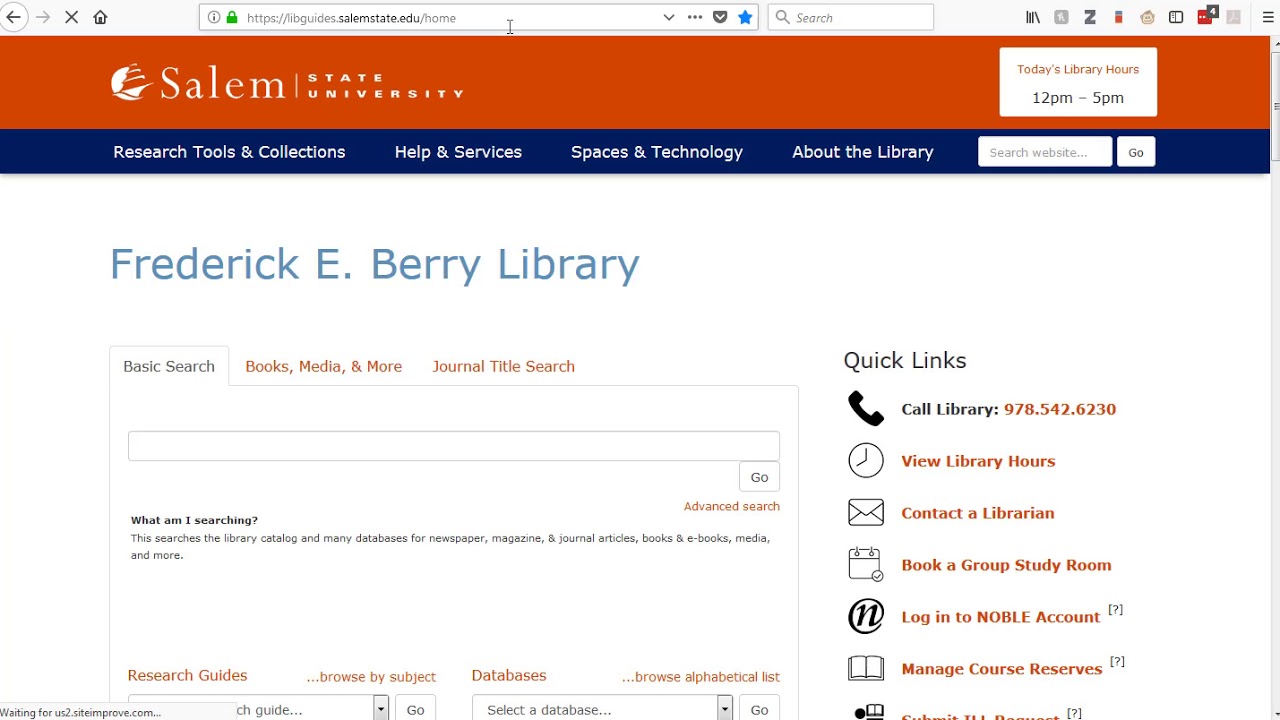1280x720 pixels.
Task: Click Go next to database dropdown
Action: tap(759, 709)
